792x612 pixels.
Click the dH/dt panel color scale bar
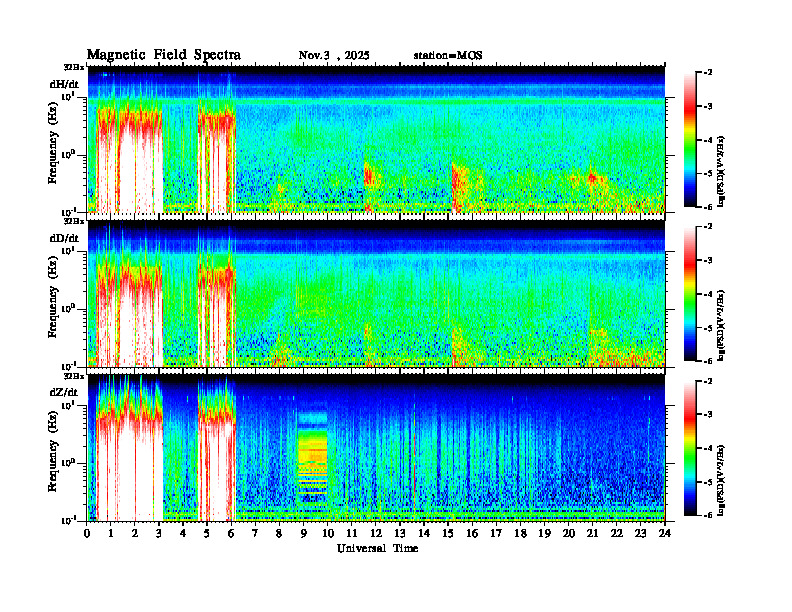690,140
